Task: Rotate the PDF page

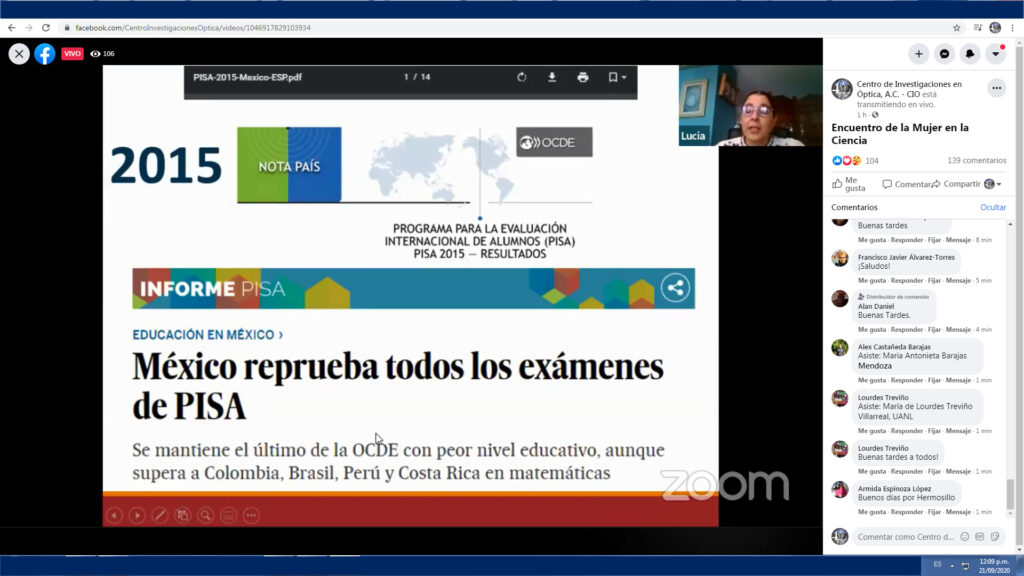Action: 521,76
